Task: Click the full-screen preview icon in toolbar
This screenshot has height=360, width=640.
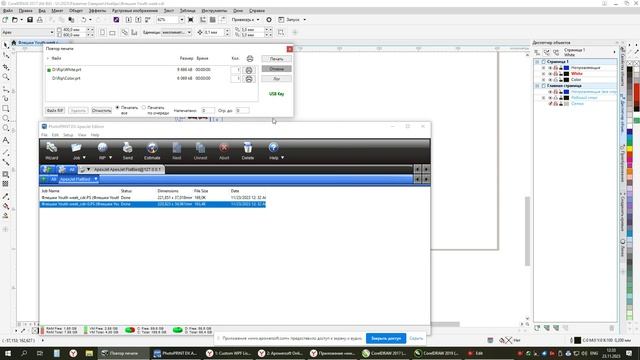Action: (x=191, y=20)
